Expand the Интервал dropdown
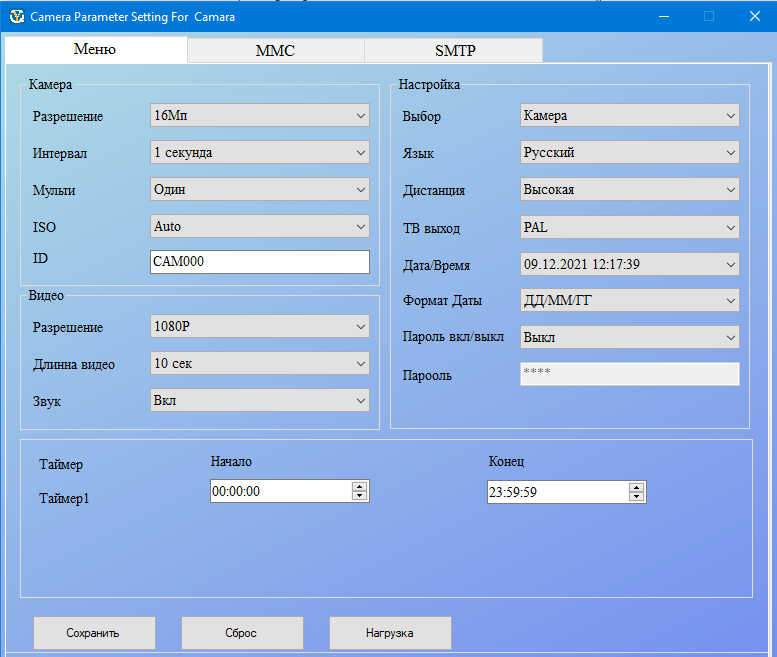Image resolution: width=777 pixels, height=657 pixels. [259, 153]
